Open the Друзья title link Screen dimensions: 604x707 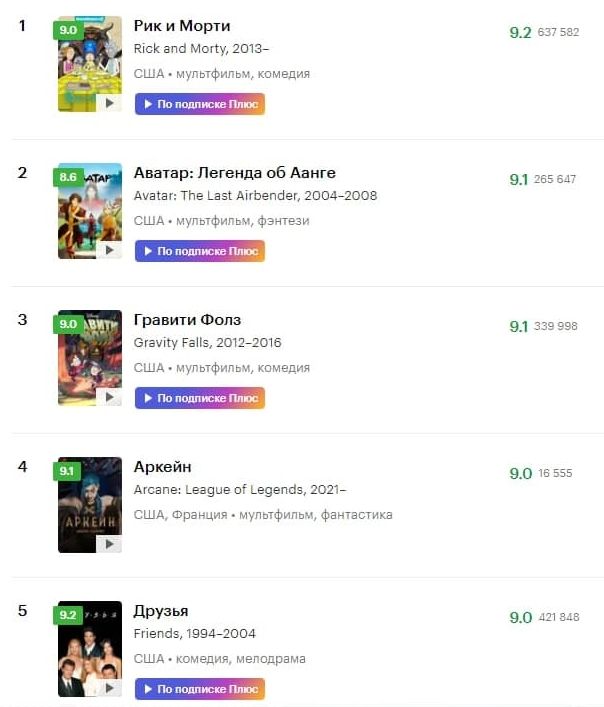161,611
